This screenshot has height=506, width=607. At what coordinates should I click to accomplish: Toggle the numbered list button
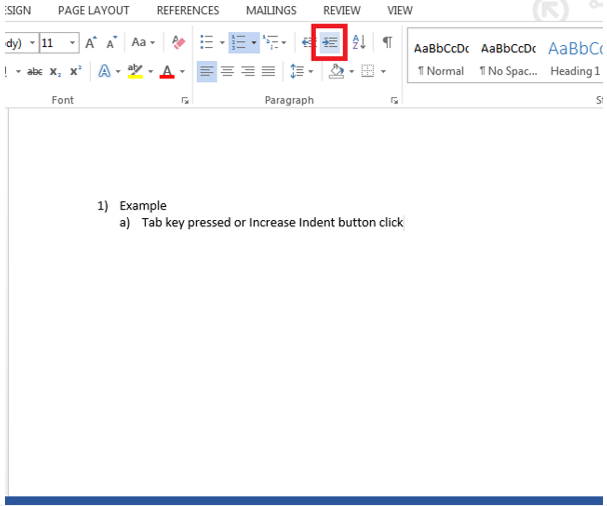(238, 42)
